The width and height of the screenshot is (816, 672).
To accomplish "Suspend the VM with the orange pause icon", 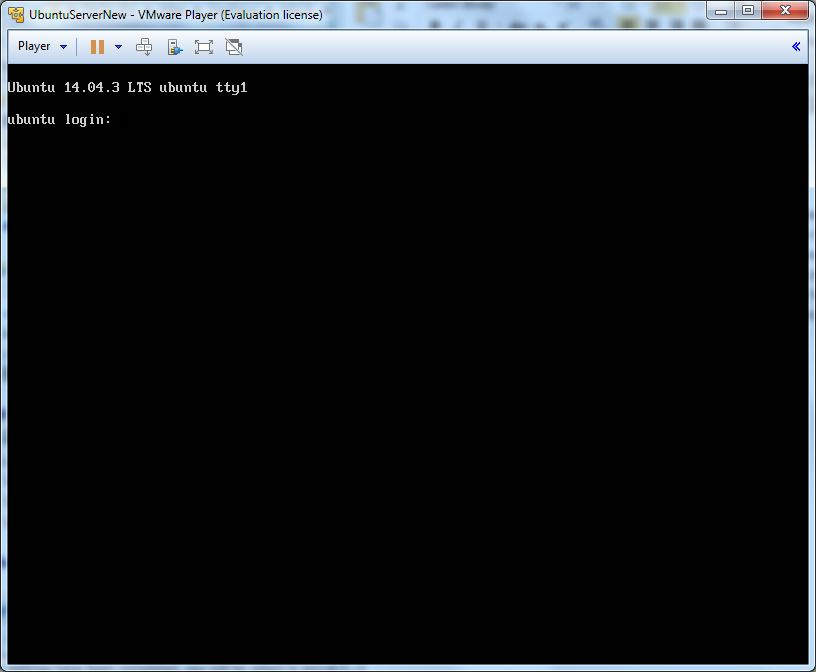I will coord(97,46).
